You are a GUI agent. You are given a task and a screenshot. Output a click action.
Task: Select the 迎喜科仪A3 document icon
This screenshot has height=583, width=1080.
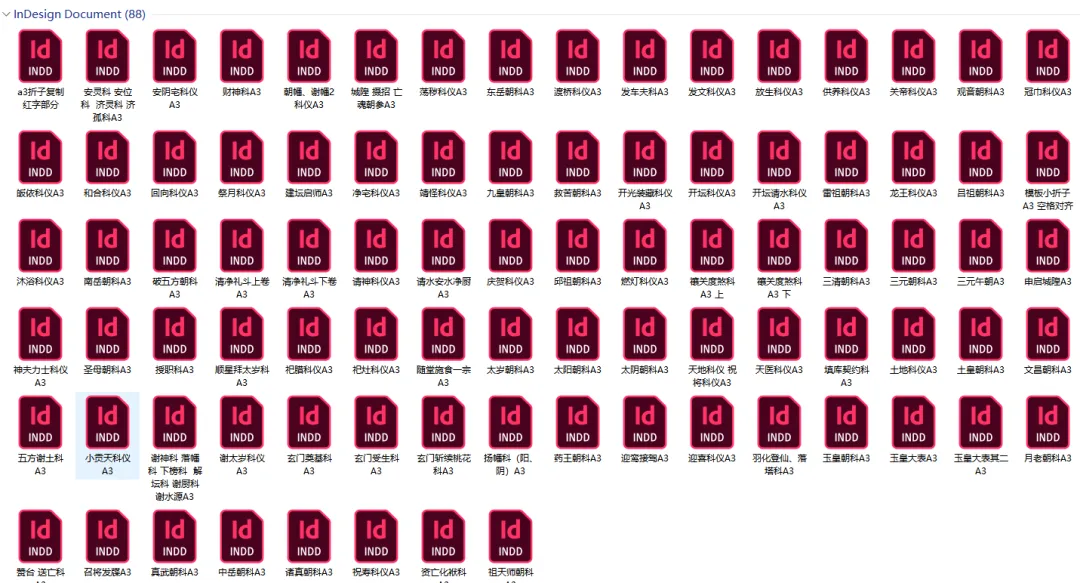click(712, 422)
